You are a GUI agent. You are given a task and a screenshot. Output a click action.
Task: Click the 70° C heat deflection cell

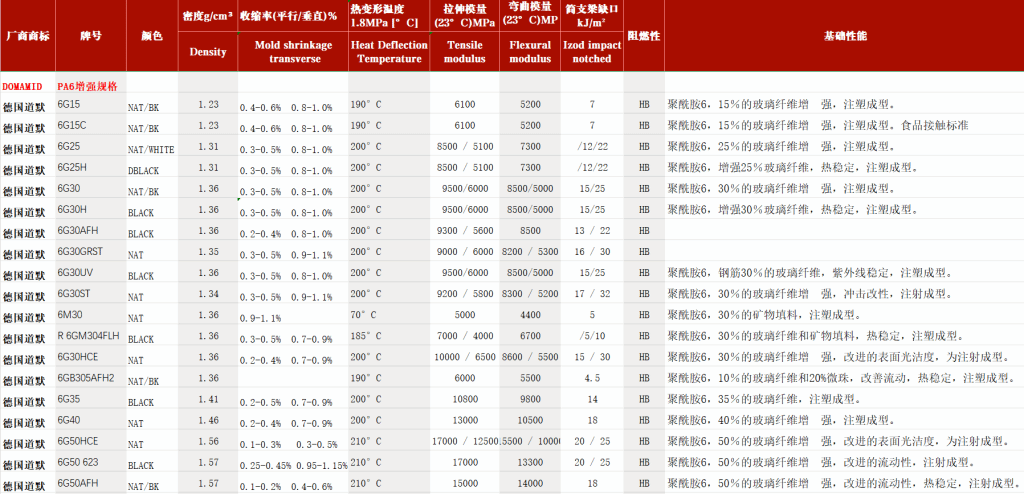point(364,314)
